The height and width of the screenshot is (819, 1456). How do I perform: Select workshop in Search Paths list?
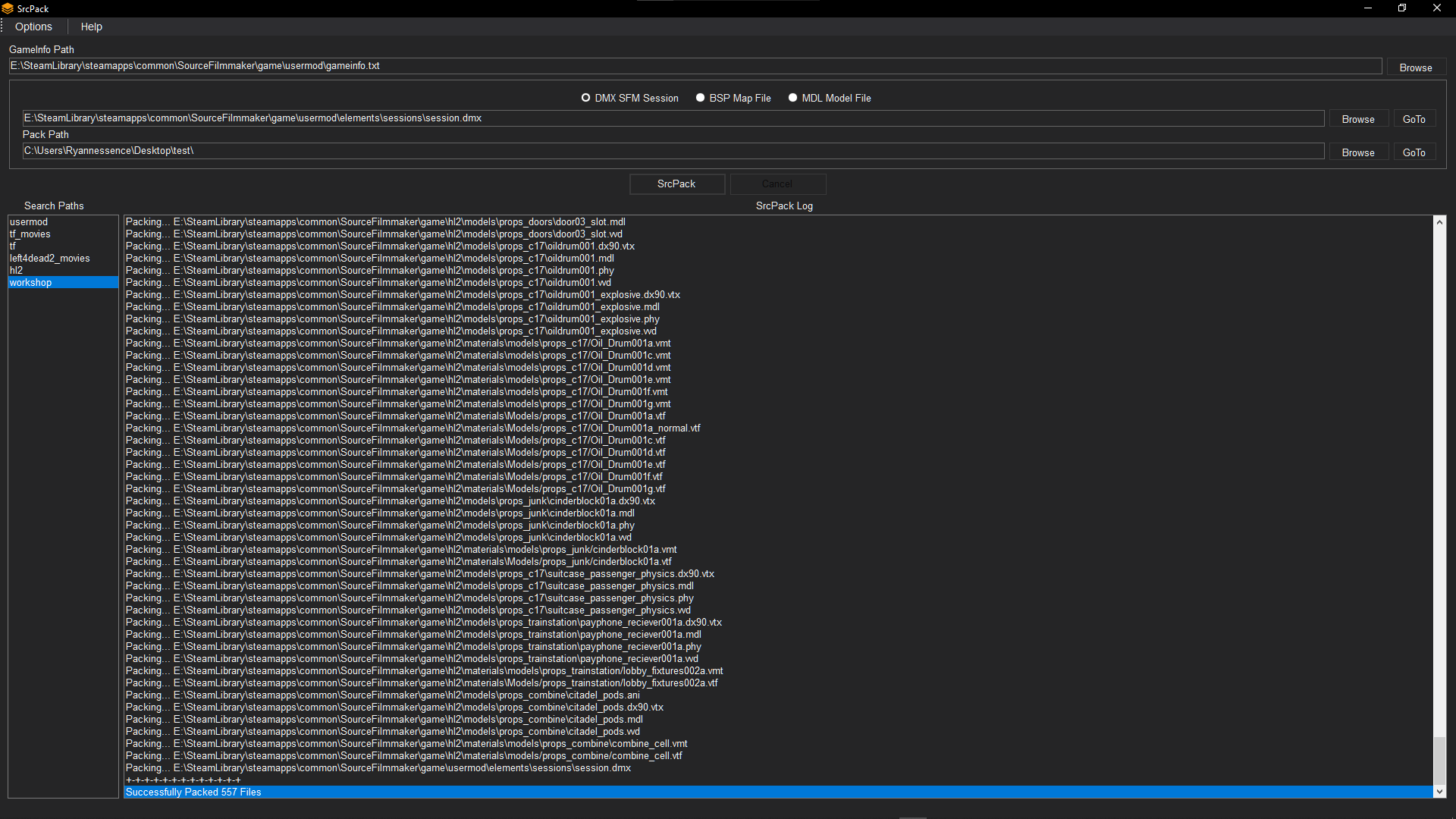tap(63, 283)
